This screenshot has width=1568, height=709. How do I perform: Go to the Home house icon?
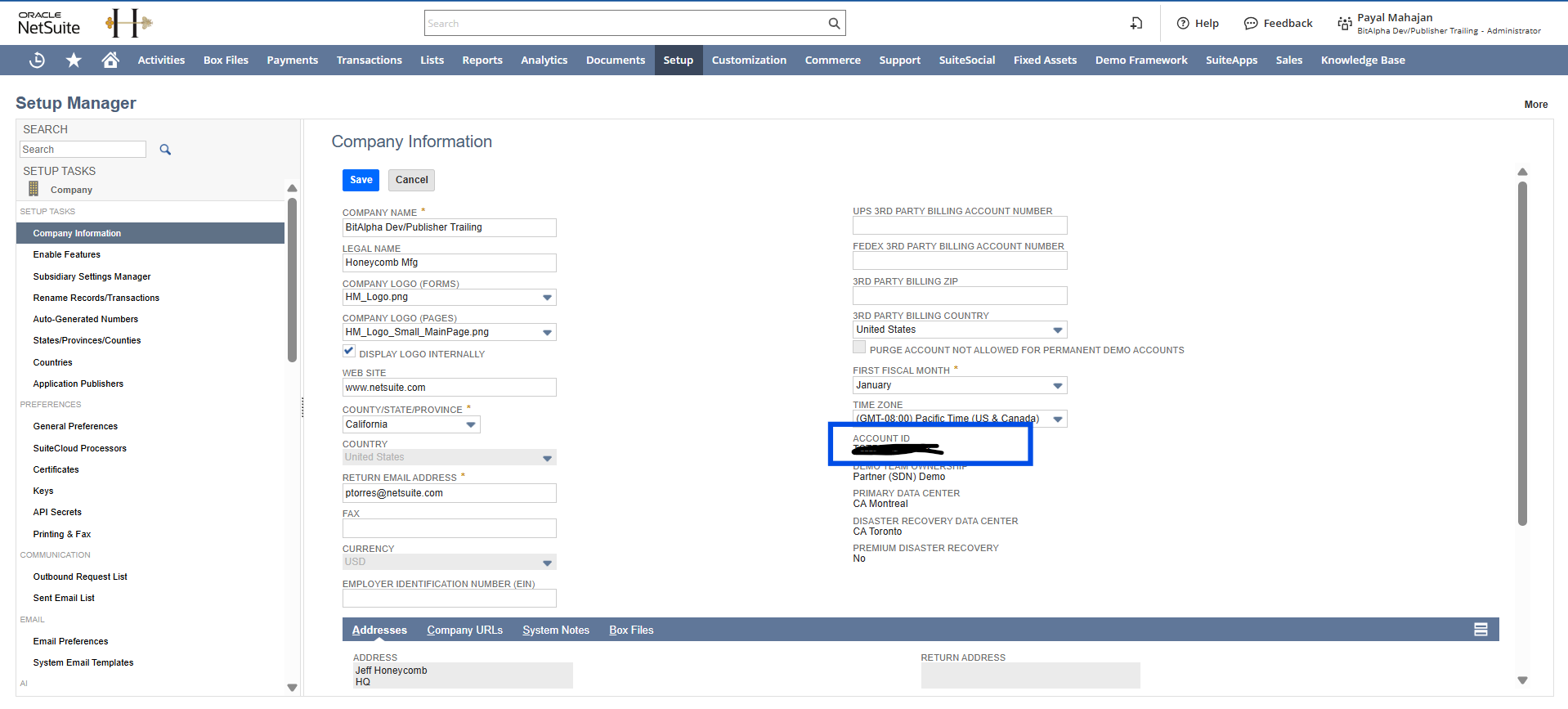click(110, 60)
